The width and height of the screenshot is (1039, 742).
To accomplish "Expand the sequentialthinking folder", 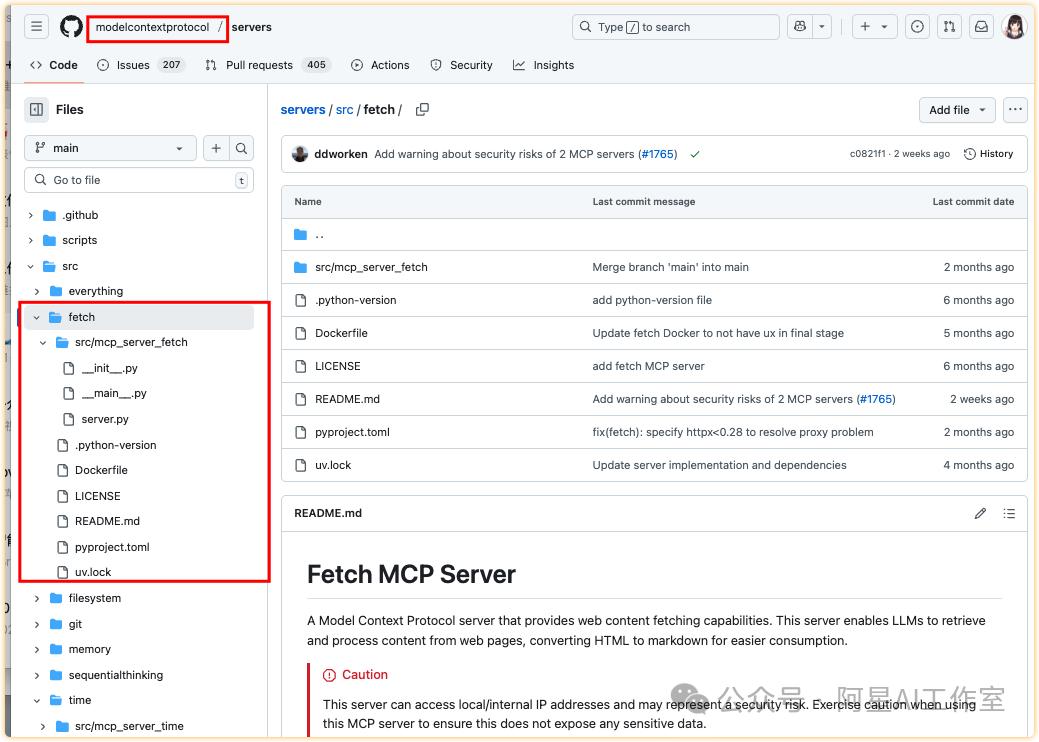I will point(37,675).
